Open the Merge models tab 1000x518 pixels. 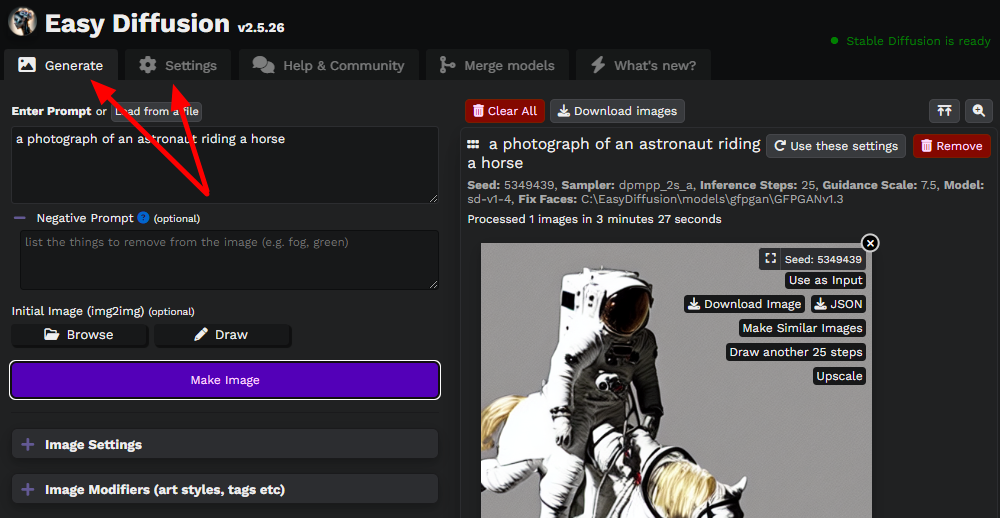click(497, 65)
